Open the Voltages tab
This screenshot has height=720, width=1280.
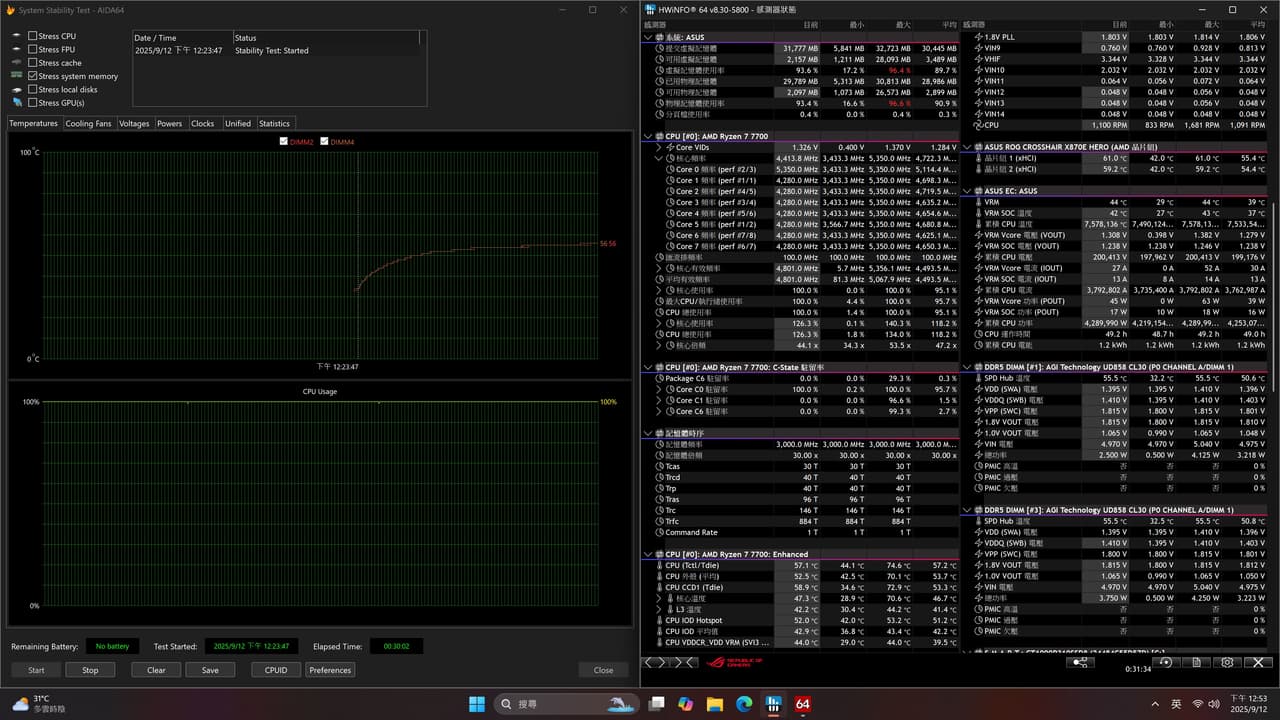point(134,124)
